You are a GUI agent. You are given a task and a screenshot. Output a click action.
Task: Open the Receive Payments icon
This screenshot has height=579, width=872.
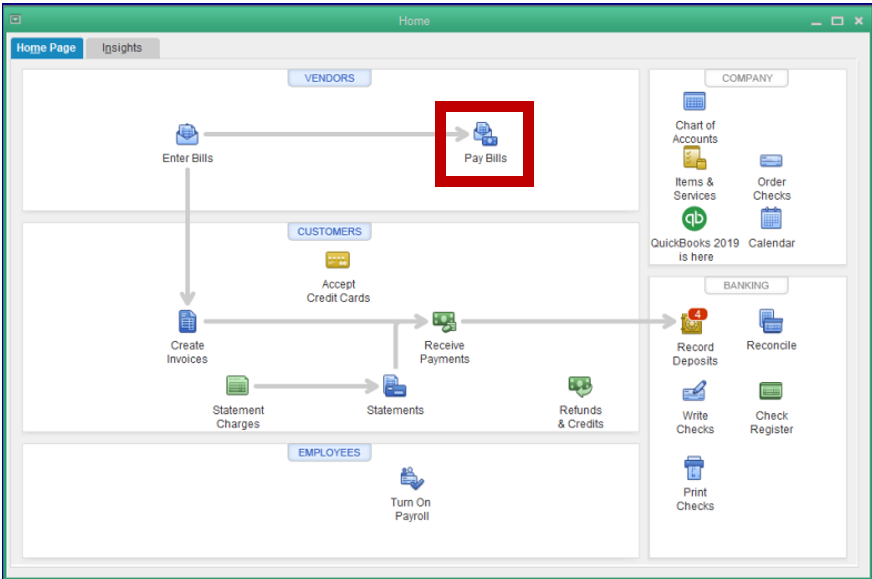(444, 321)
